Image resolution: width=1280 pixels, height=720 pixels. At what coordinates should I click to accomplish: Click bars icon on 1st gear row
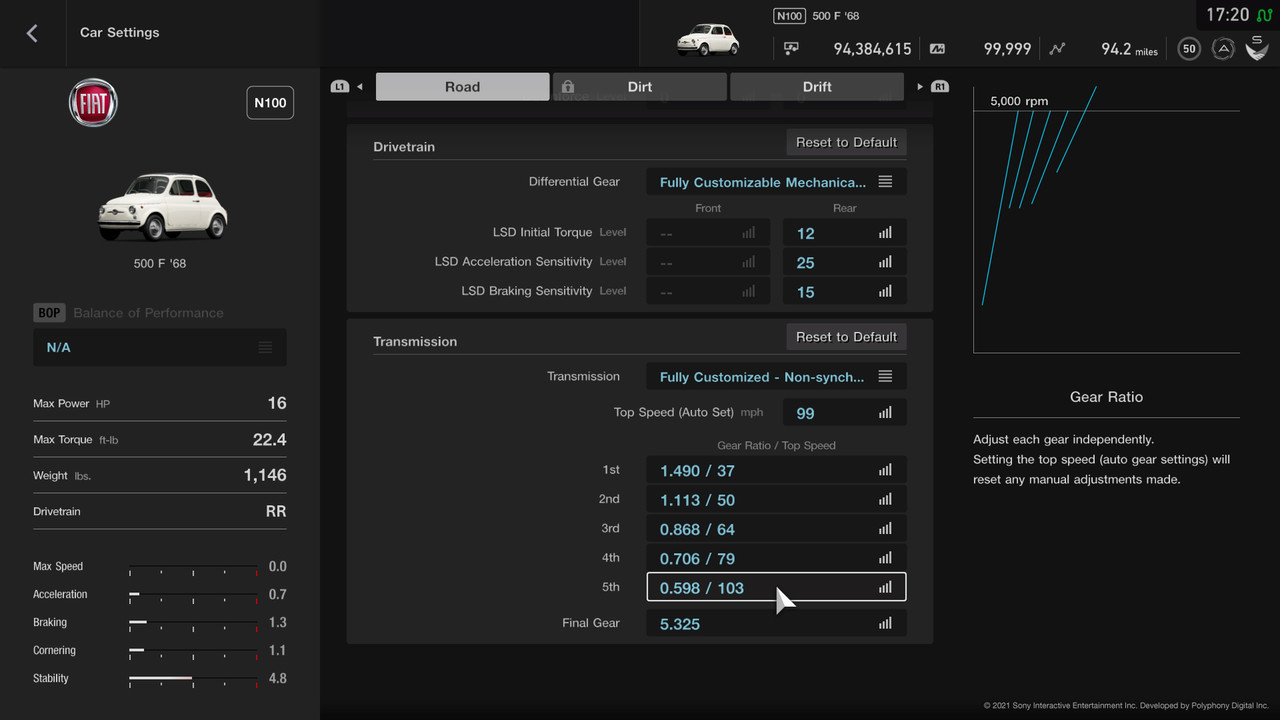(885, 470)
